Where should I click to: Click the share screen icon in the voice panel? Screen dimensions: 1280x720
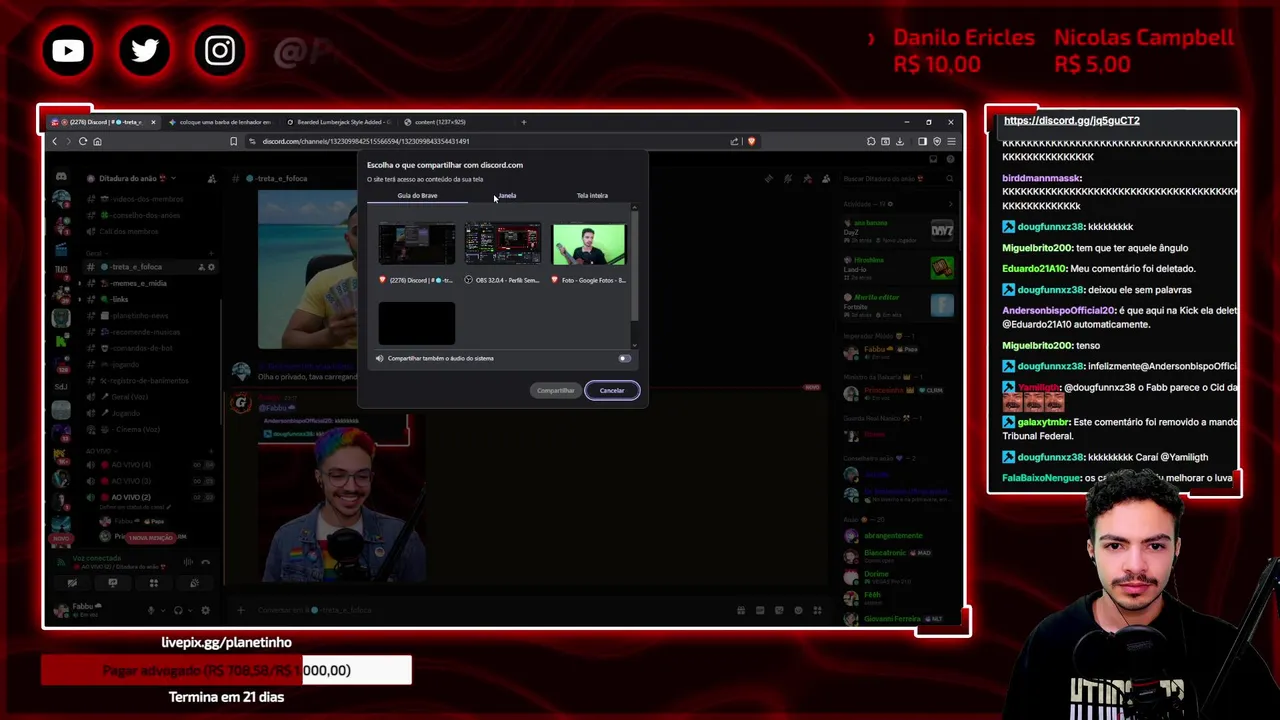112,583
